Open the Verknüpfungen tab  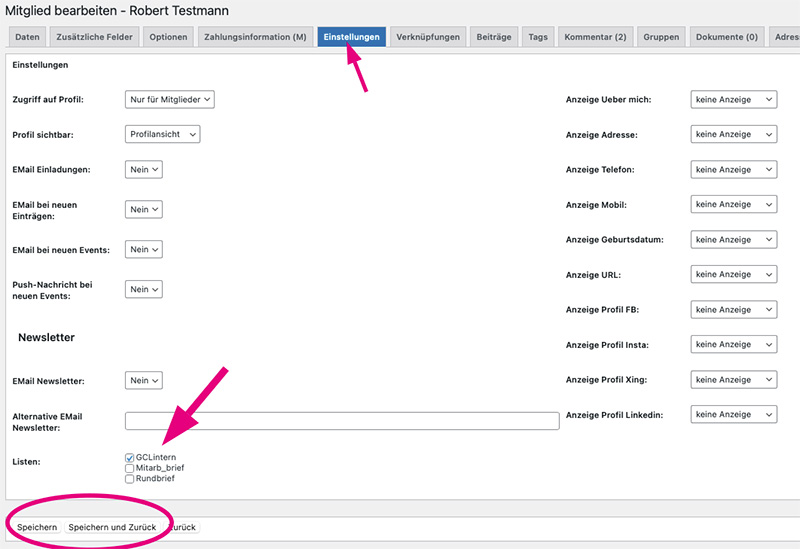(x=428, y=37)
